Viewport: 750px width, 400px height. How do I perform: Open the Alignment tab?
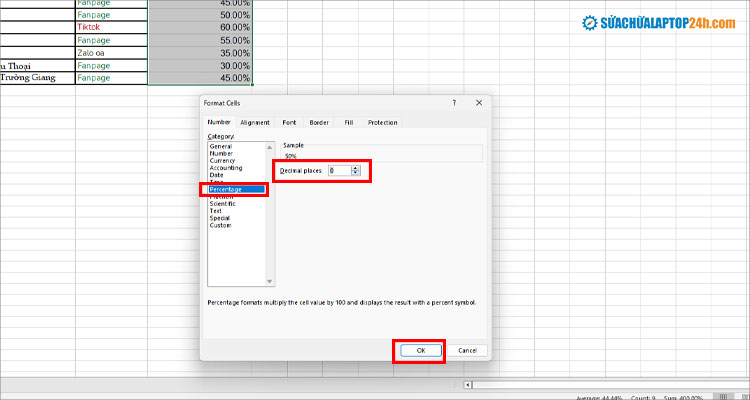(x=255, y=122)
